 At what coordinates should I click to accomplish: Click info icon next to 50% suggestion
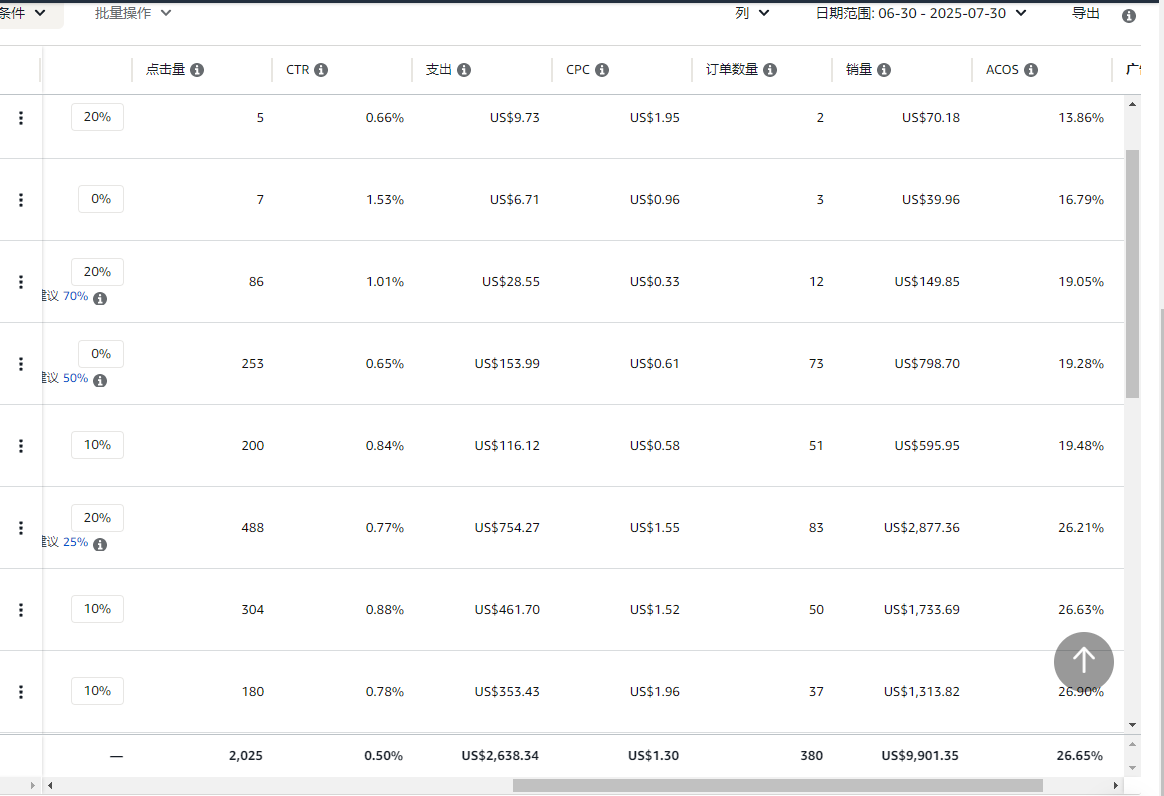click(100, 381)
